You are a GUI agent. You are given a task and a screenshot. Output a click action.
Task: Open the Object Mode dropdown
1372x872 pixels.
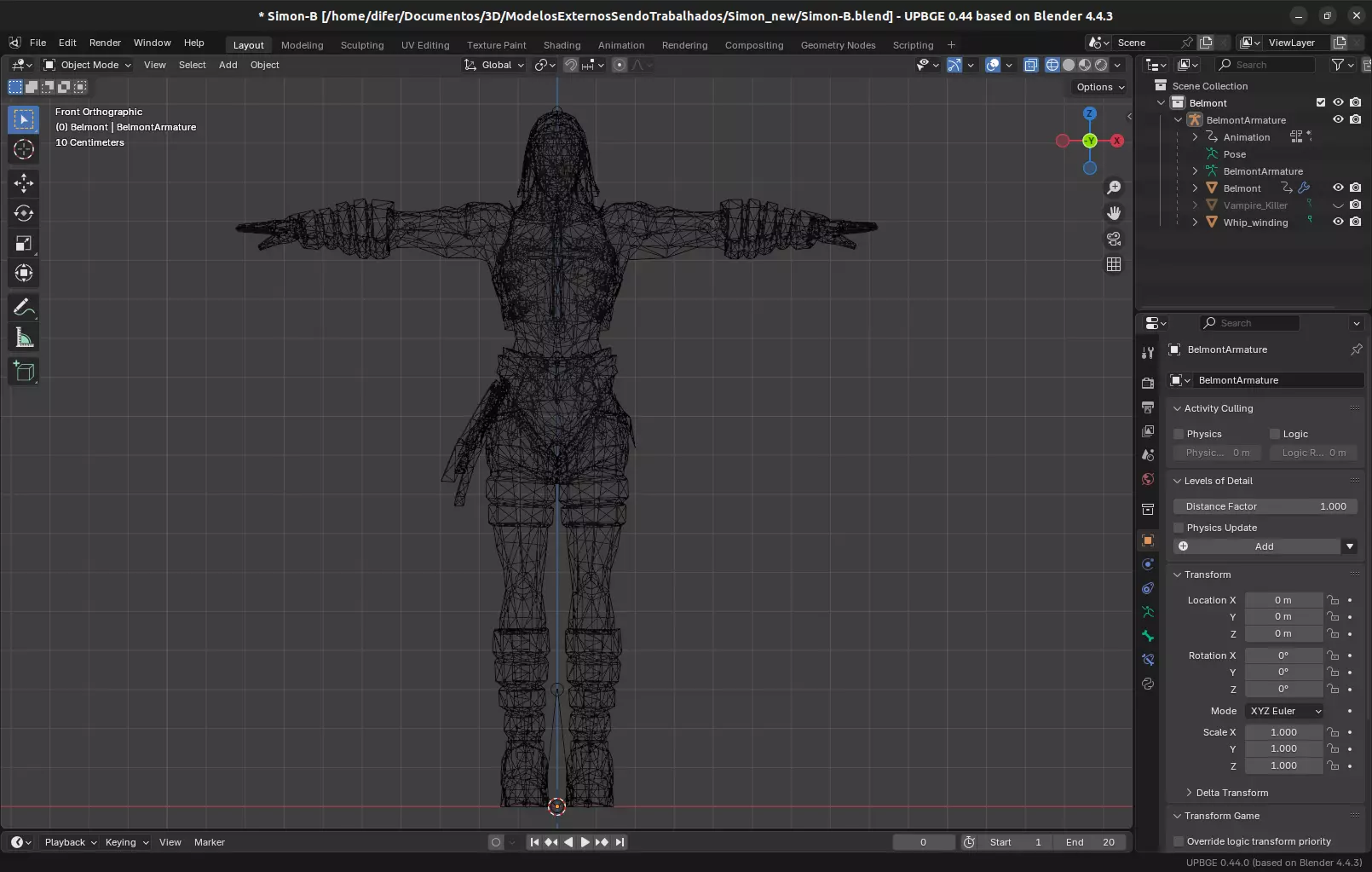[87, 65]
